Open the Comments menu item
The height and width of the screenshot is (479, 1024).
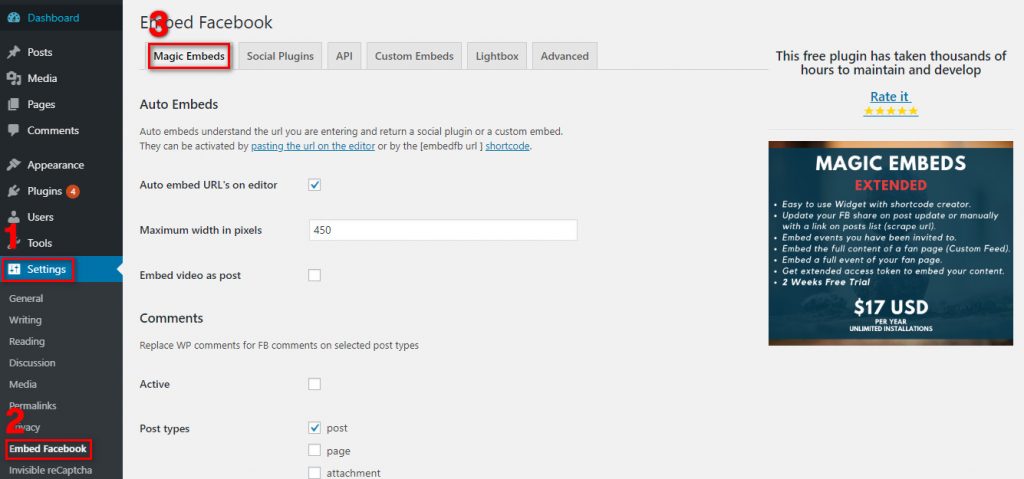pos(53,131)
